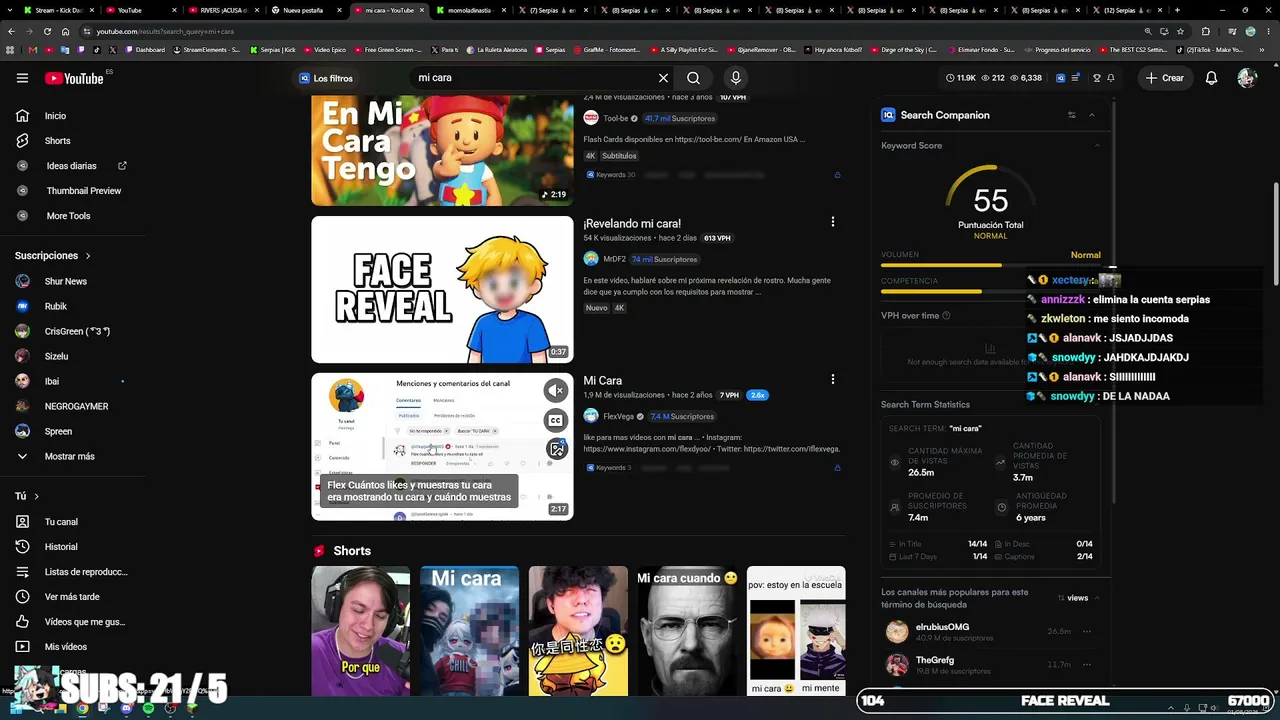Go to the YouTube home logo
The height and width of the screenshot is (720, 1280).
[x=75, y=78]
